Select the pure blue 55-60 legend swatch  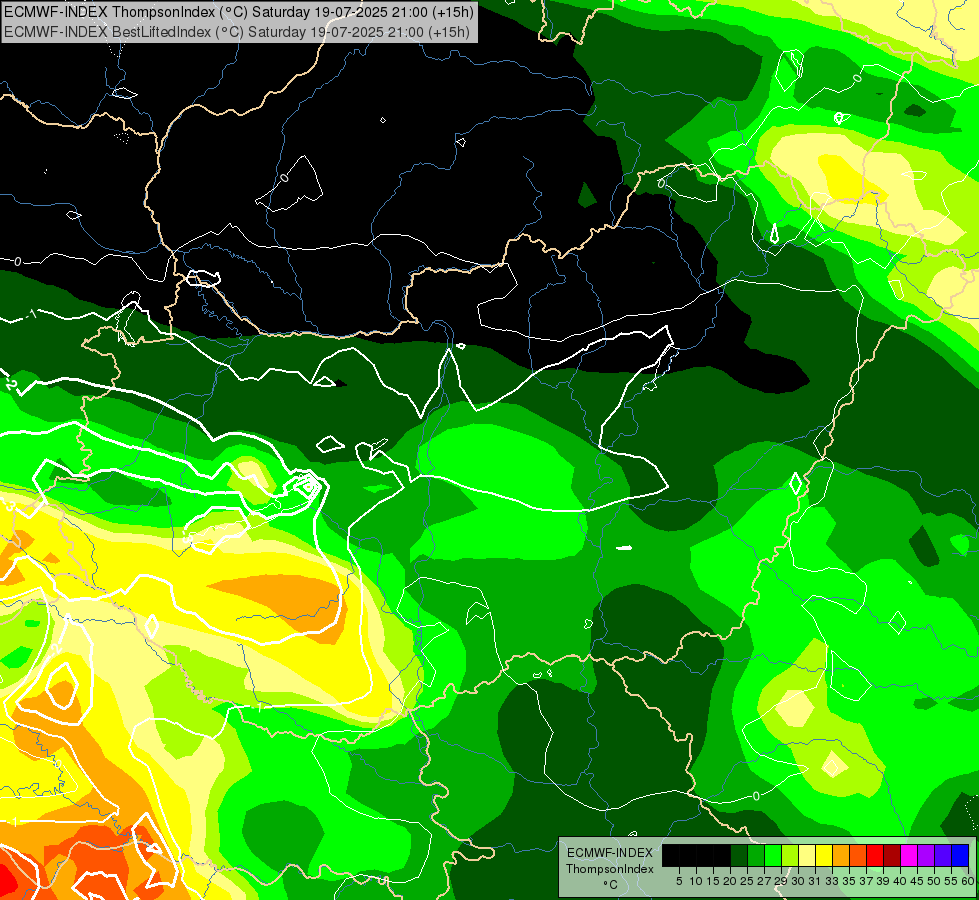[x=960, y=855]
